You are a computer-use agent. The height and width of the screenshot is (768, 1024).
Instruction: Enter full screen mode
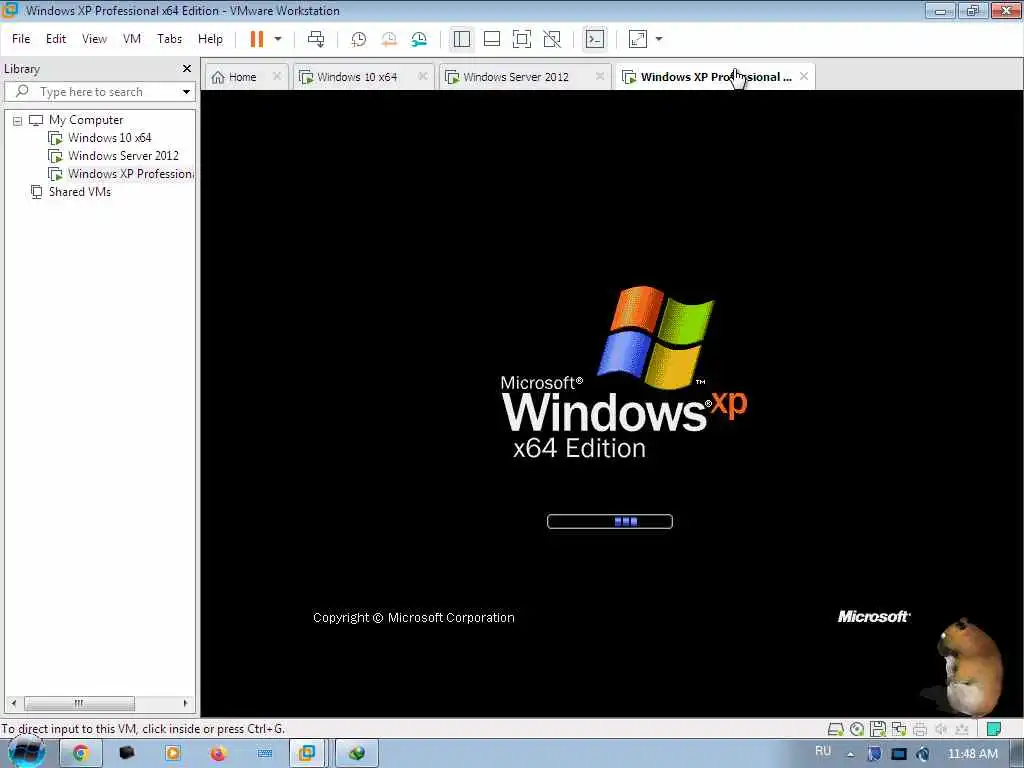tap(522, 39)
